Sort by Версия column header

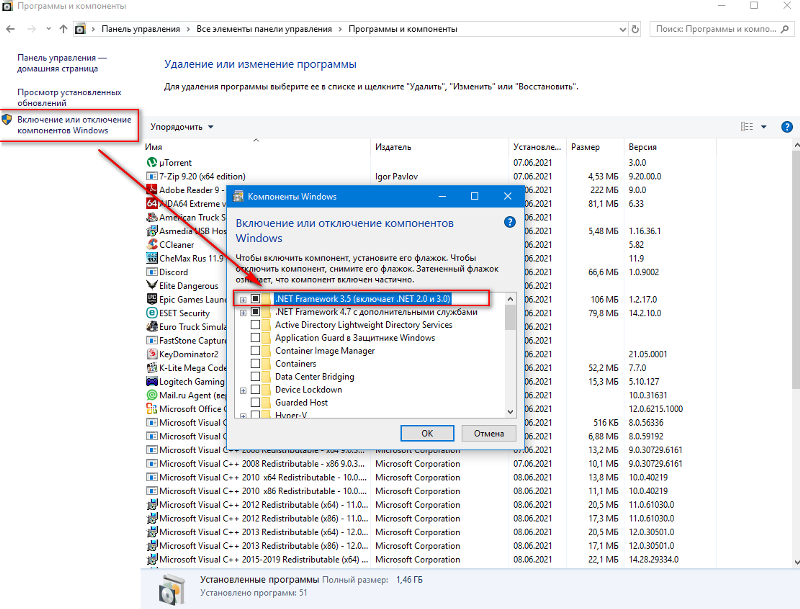tap(670, 147)
